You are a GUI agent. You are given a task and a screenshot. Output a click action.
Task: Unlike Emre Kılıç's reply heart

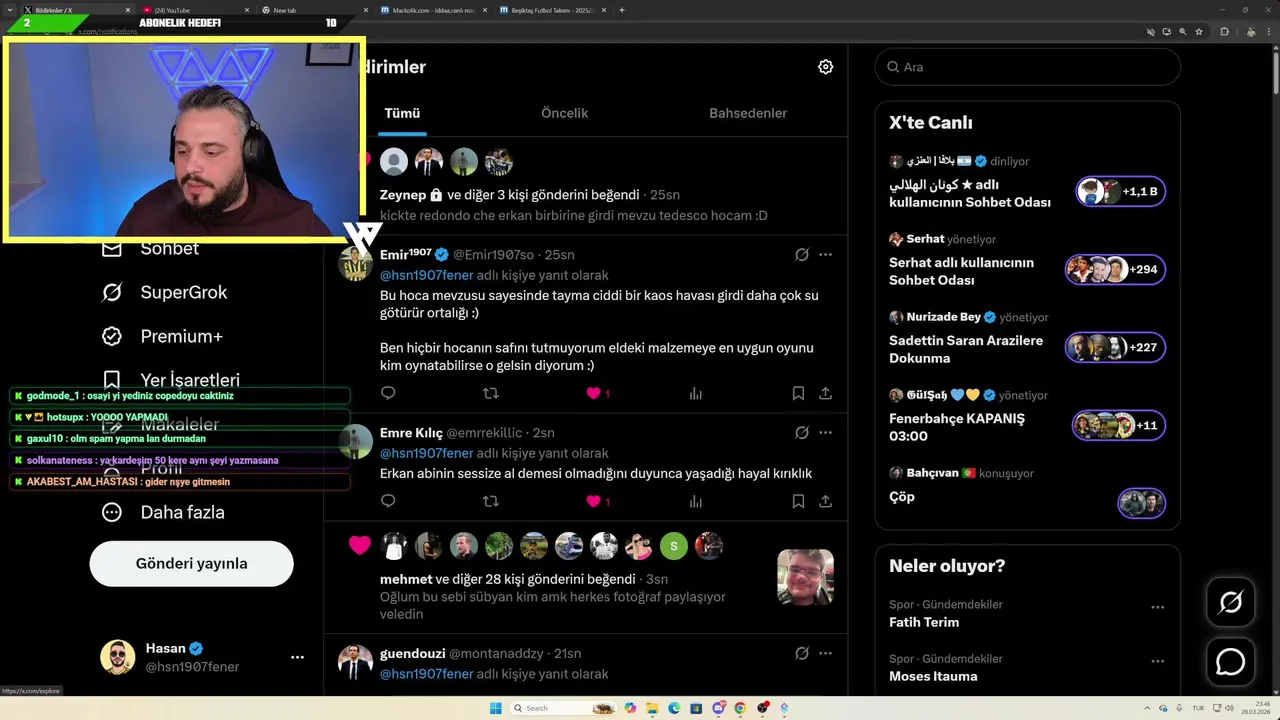click(x=593, y=501)
